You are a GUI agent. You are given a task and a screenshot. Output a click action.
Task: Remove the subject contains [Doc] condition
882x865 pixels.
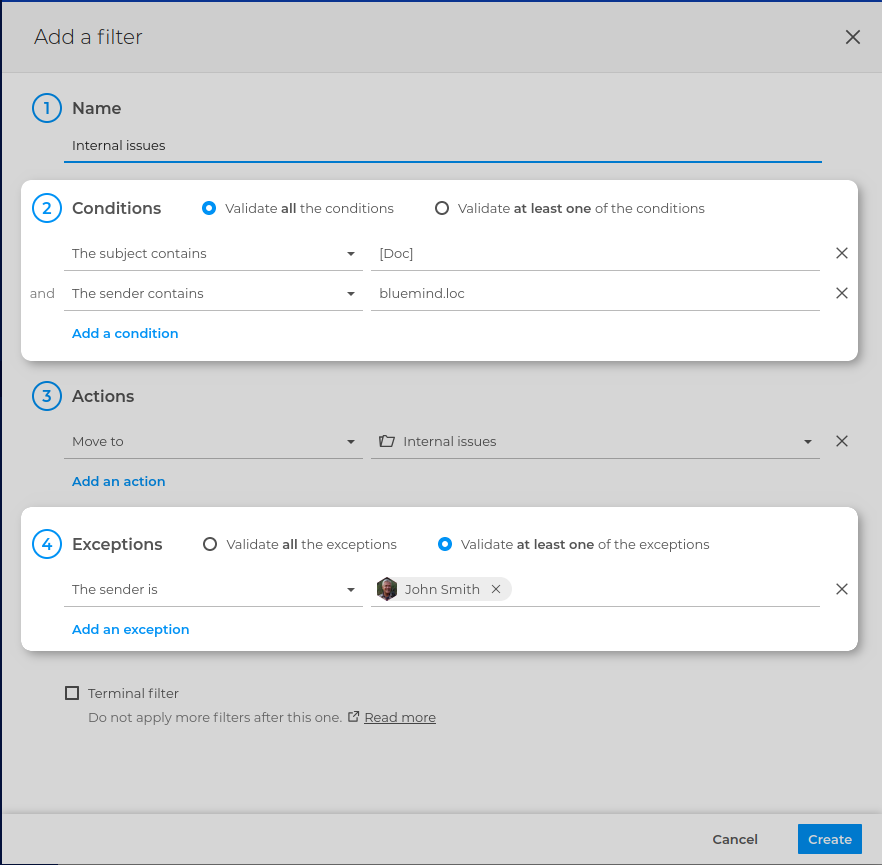coord(841,253)
